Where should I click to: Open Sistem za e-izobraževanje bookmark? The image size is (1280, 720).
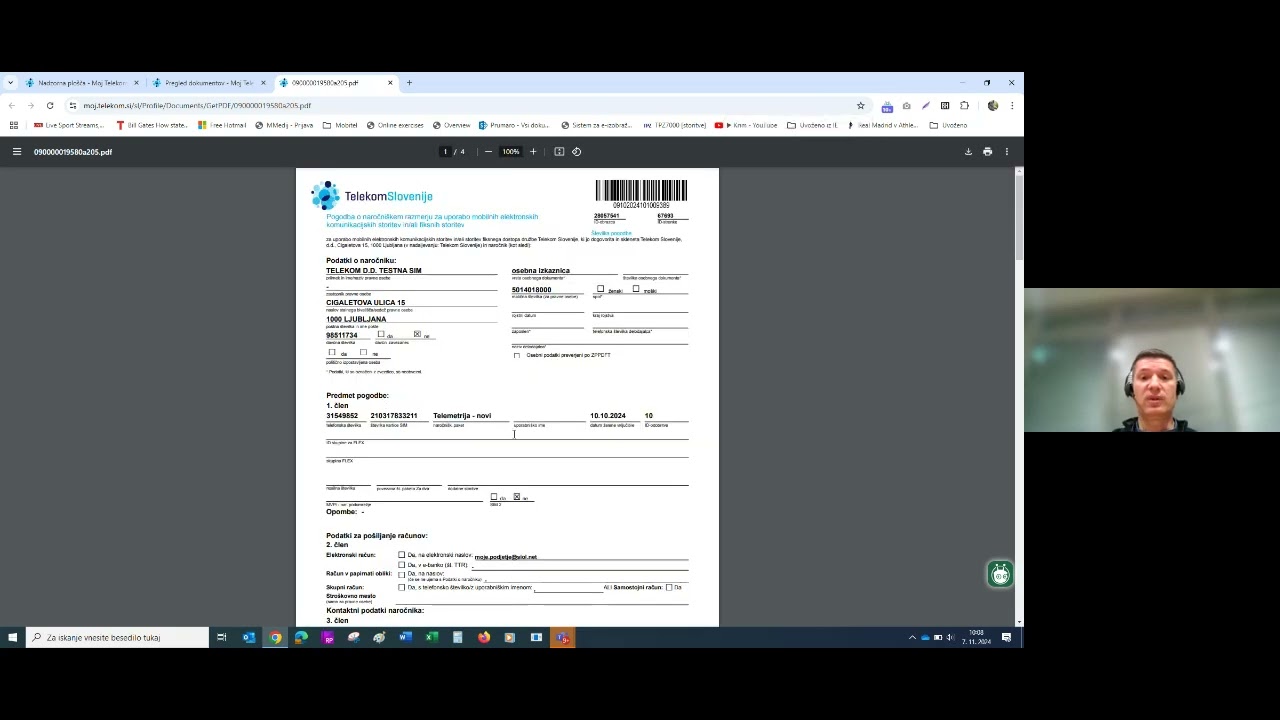(596, 125)
